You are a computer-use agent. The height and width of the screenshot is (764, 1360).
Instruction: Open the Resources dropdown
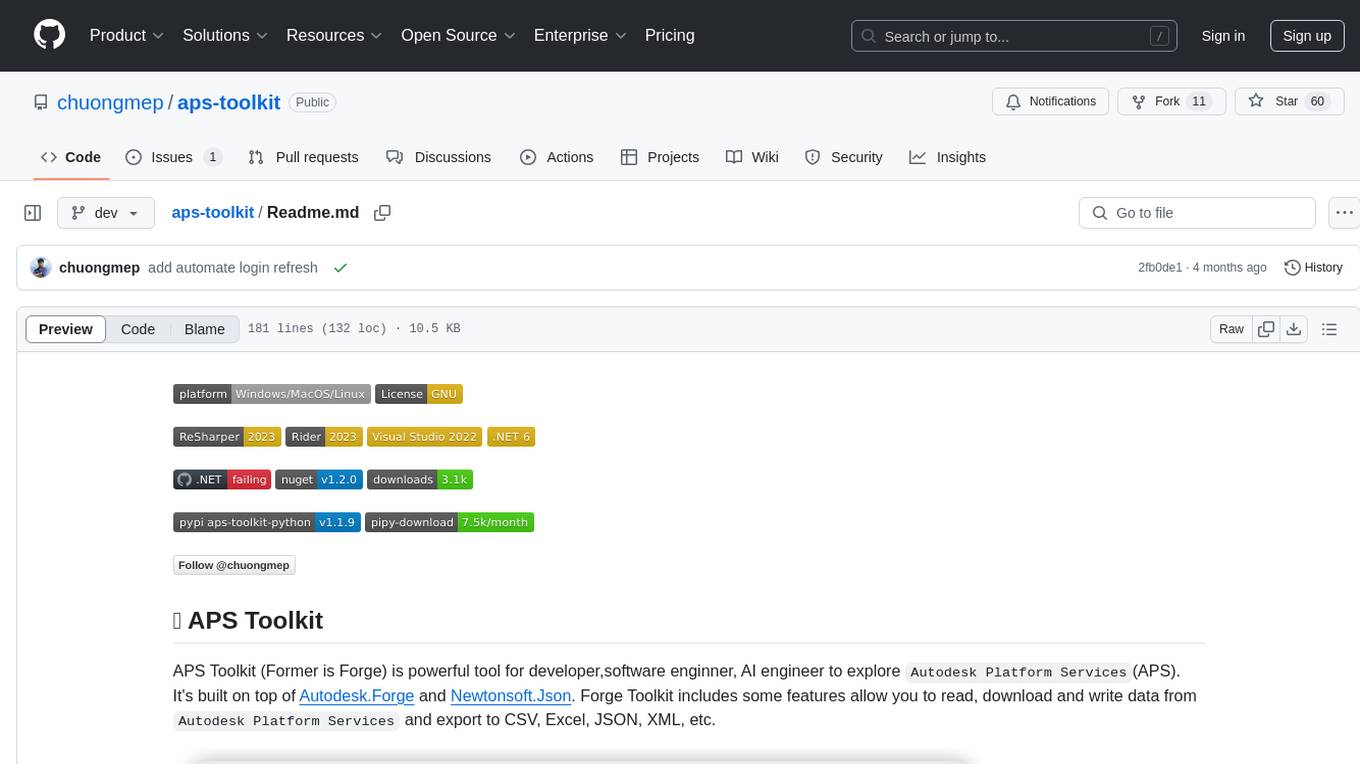coord(334,35)
